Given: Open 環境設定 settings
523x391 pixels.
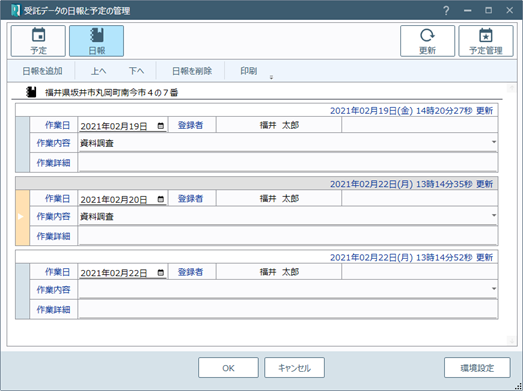Looking at the screenshot, I should pos(477,368).
